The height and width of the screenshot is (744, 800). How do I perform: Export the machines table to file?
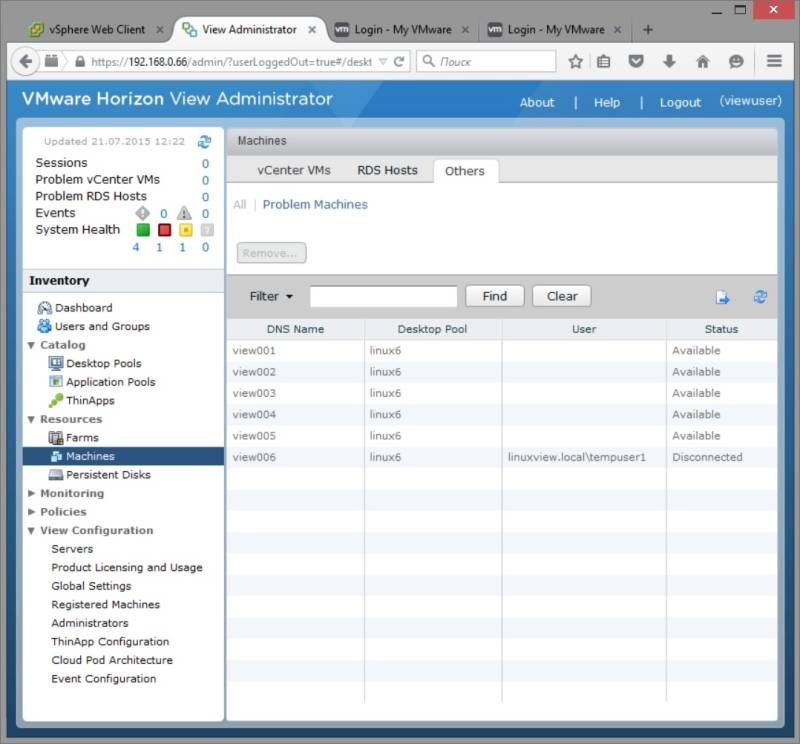tap(722, 296)
